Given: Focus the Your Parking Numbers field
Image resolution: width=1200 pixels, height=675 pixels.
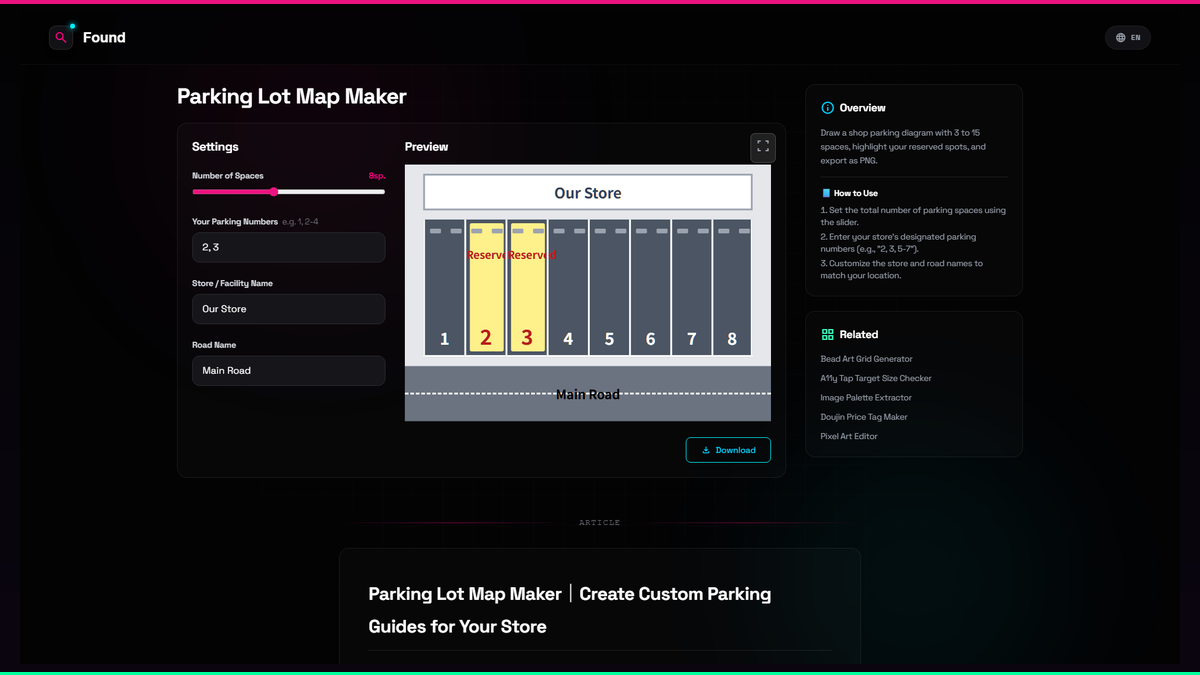Looking at the screenshot, I should (288, 247).
